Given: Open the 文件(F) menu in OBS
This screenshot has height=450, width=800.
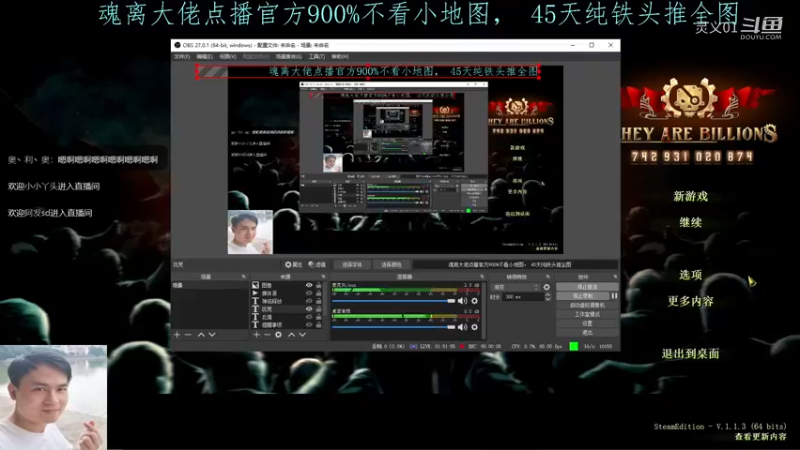Looking at the screenshot, I should coord(182,57).
